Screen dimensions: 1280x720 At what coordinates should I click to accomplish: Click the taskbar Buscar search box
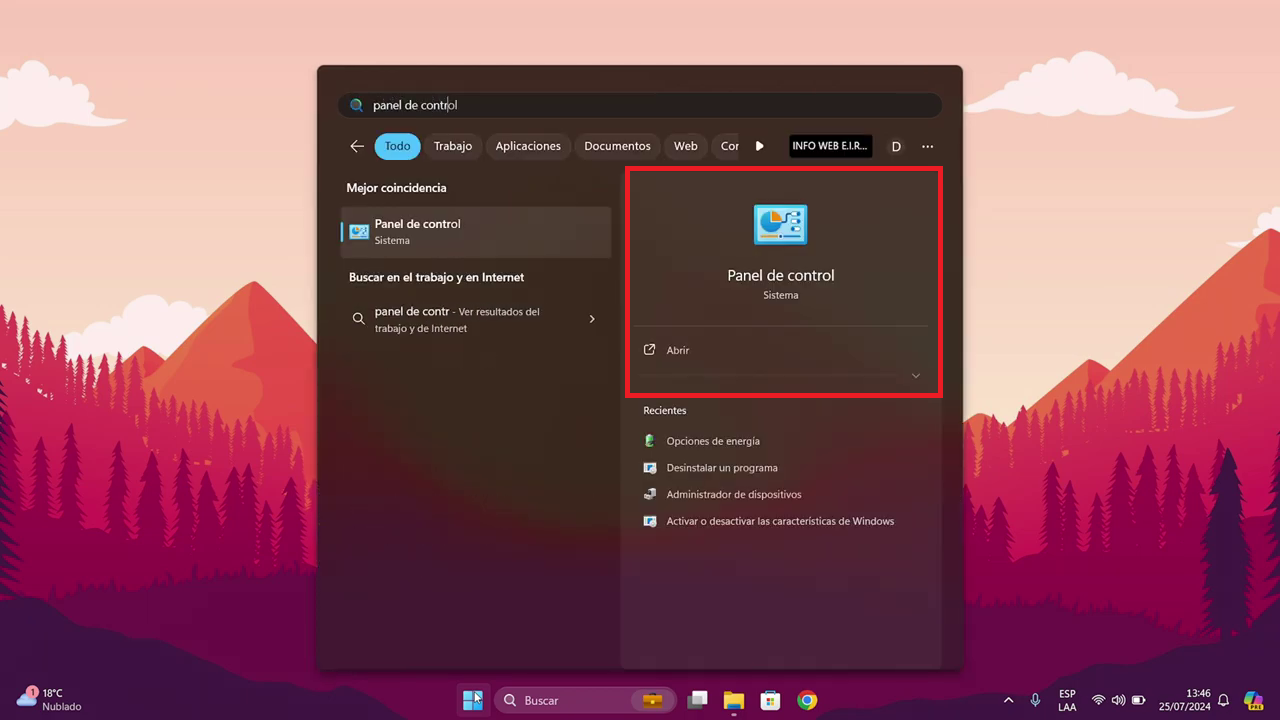(584, 700)
